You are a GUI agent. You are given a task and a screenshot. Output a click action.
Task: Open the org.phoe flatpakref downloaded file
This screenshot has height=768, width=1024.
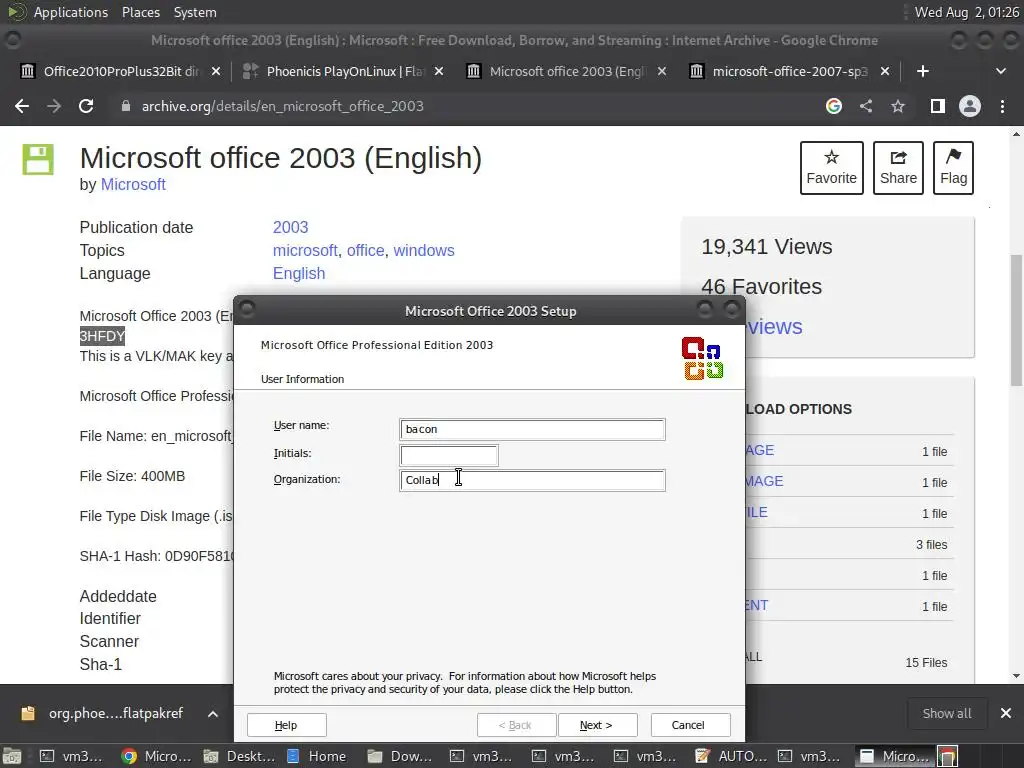click(104, 714)
